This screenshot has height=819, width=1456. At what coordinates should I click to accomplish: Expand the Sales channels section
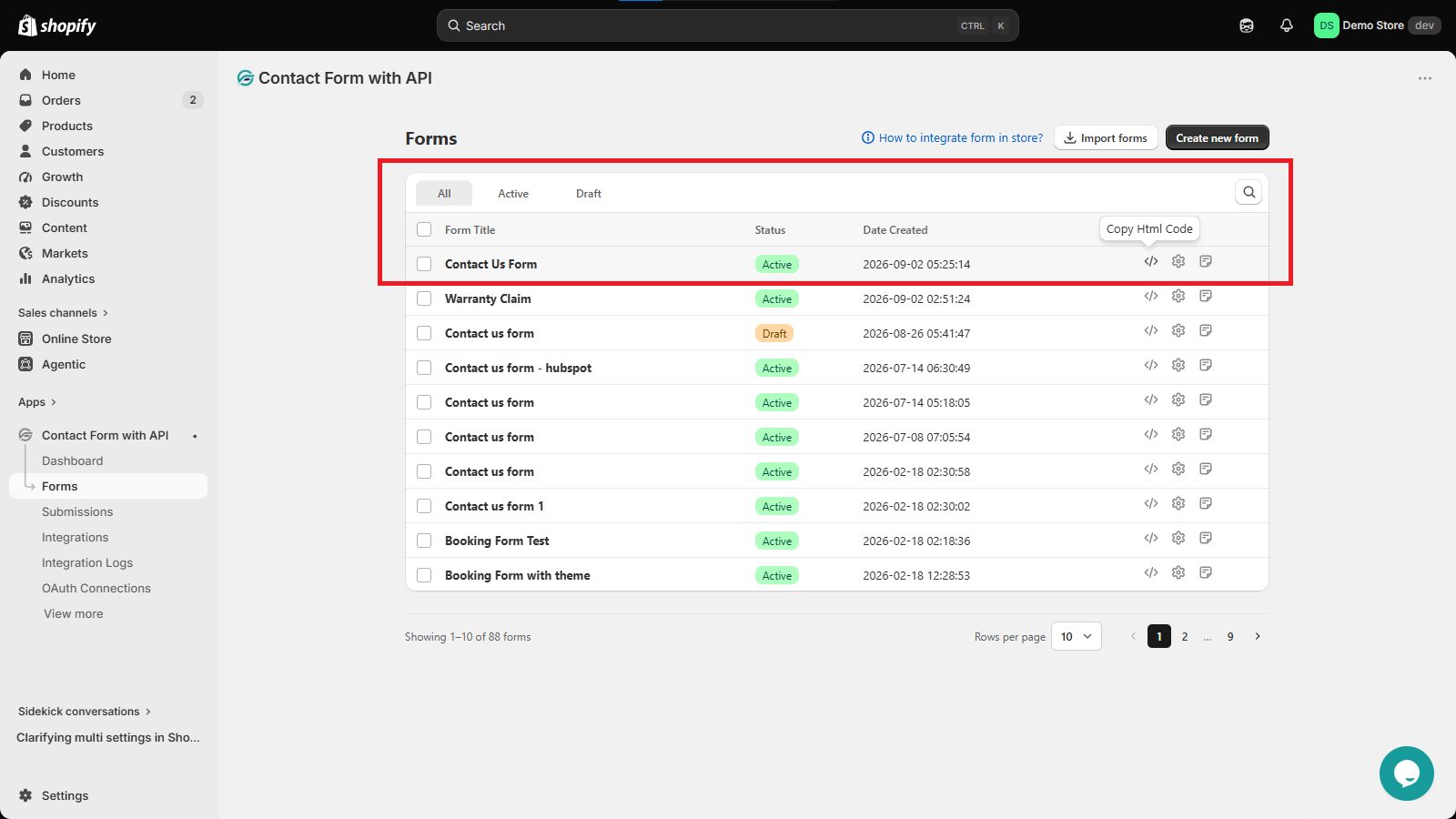[x=63, y=313]
